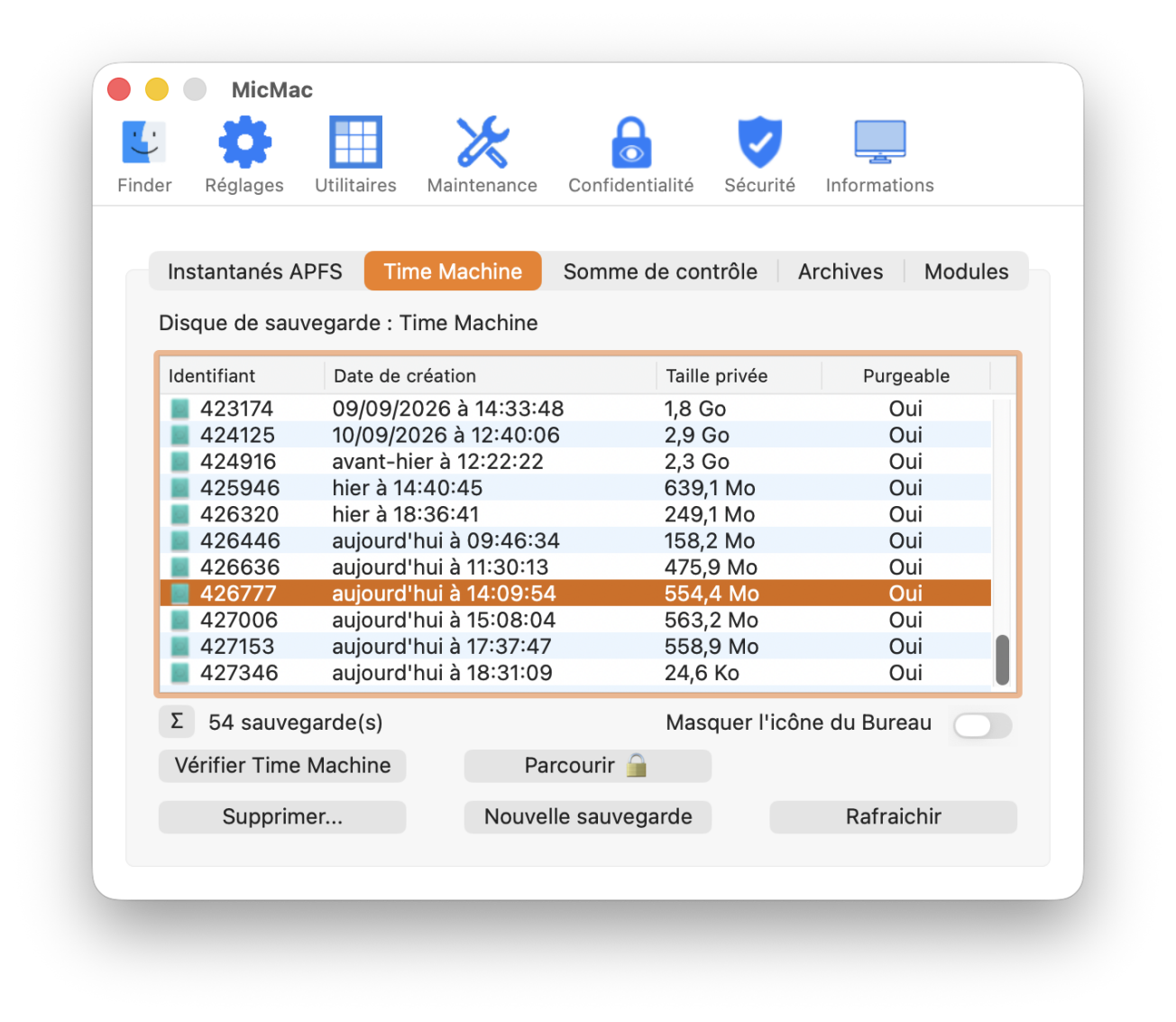1176x1022 pixels.
Task: Open the Confidentialité padlock icon
Action: coord(631,143)
